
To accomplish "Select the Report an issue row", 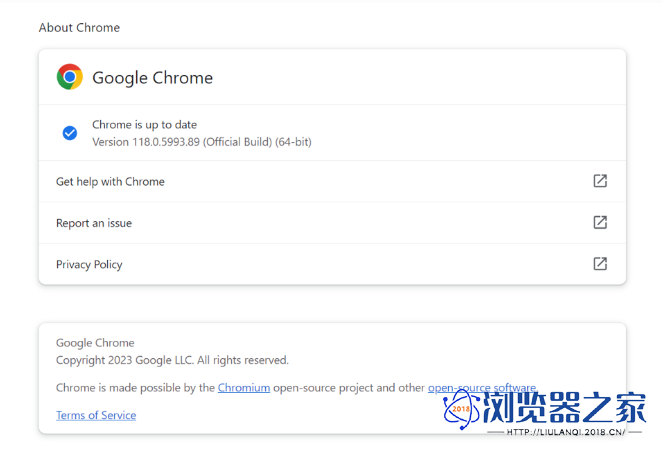I will pyautogui.click(x=332, y=223).
